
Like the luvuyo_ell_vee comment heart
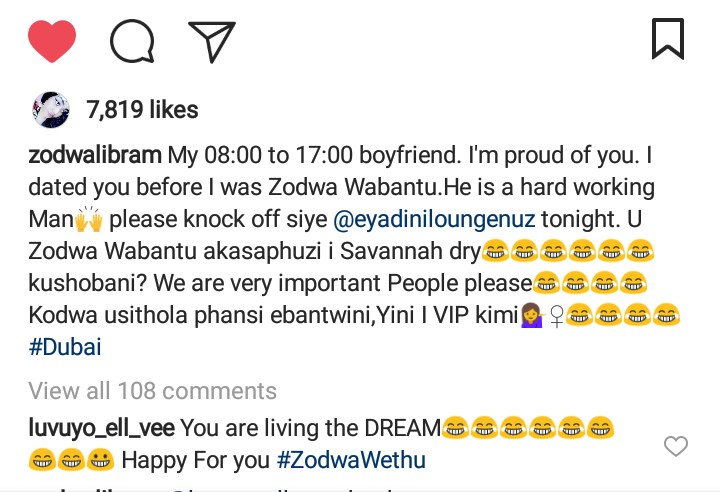[x=676, y=446]
